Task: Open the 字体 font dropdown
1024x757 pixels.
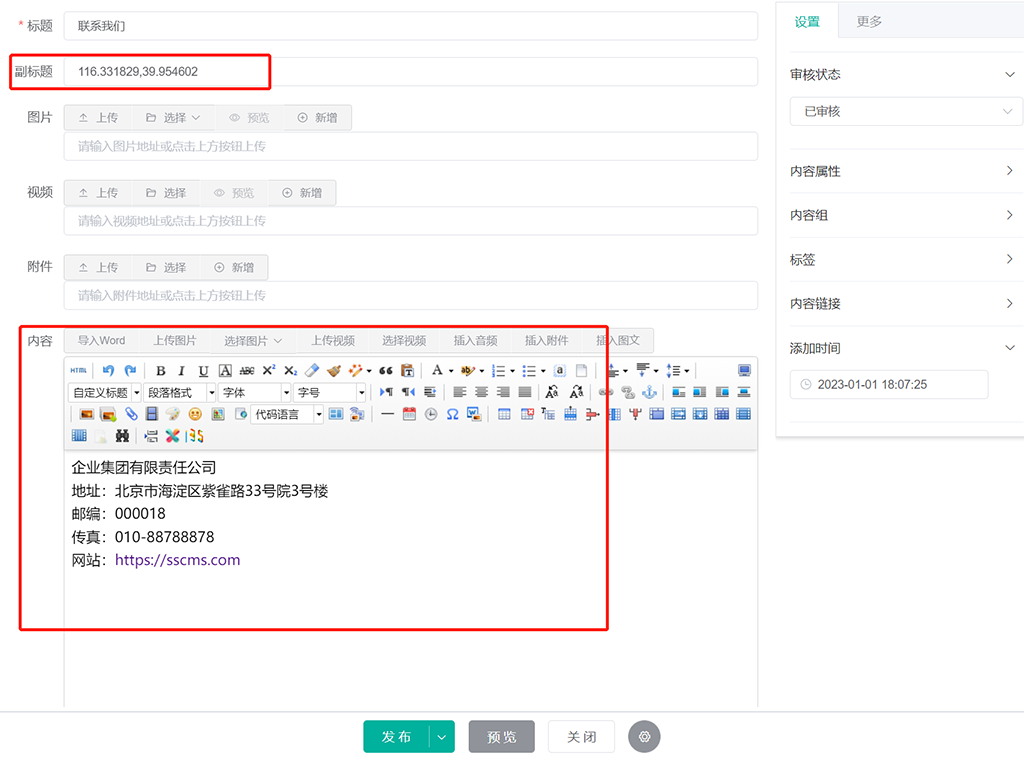Action: [255, 393]
